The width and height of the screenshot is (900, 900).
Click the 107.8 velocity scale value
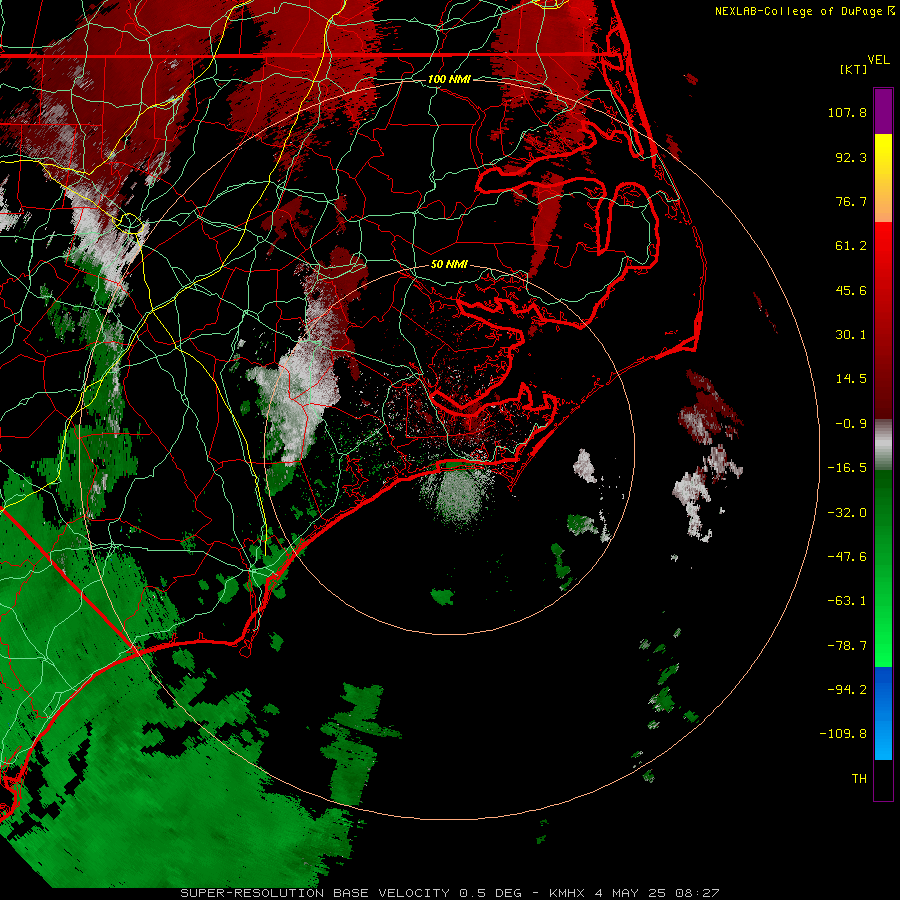(x=847, y=112)
